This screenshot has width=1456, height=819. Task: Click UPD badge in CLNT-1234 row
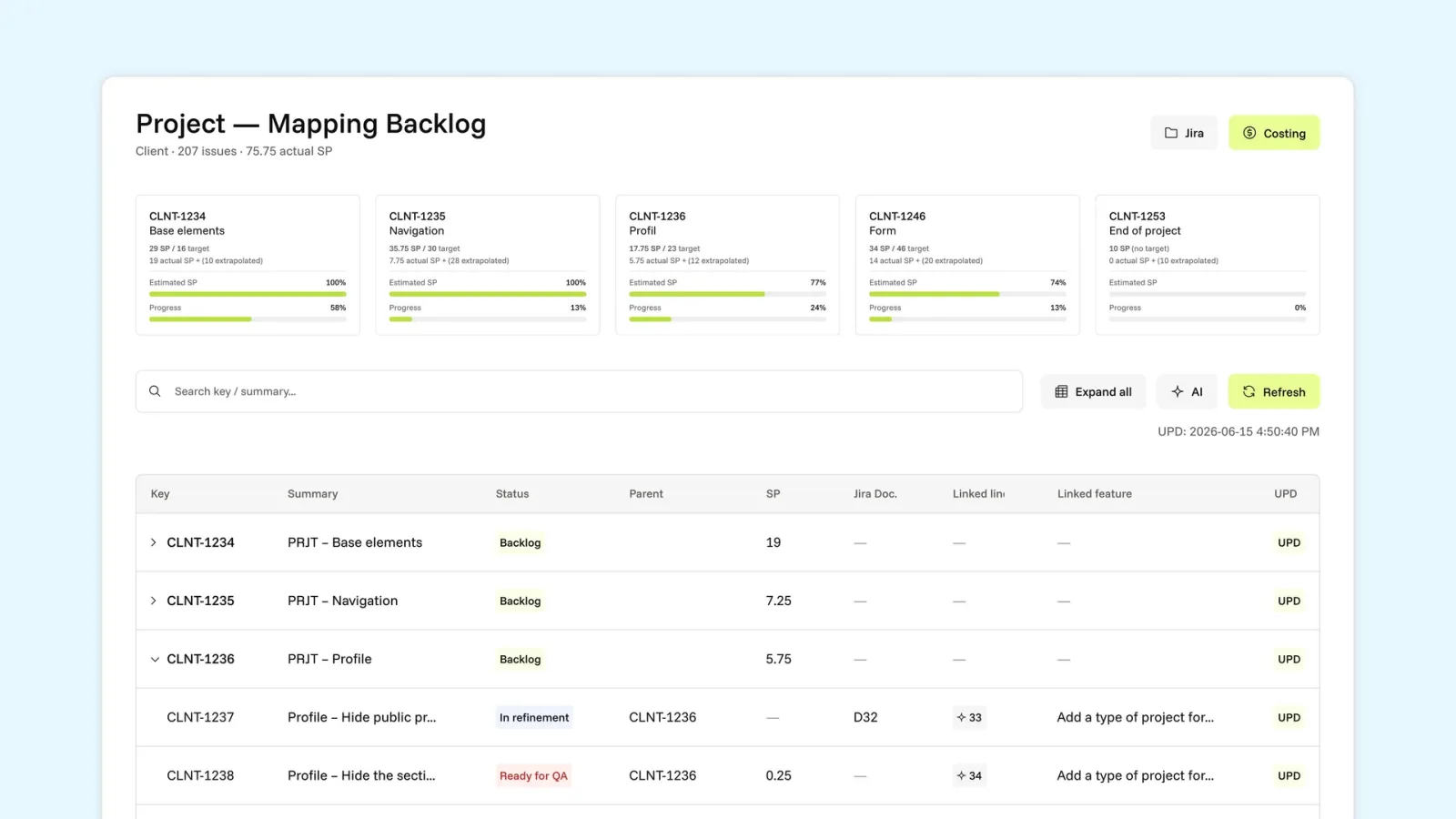point(1289,542)
